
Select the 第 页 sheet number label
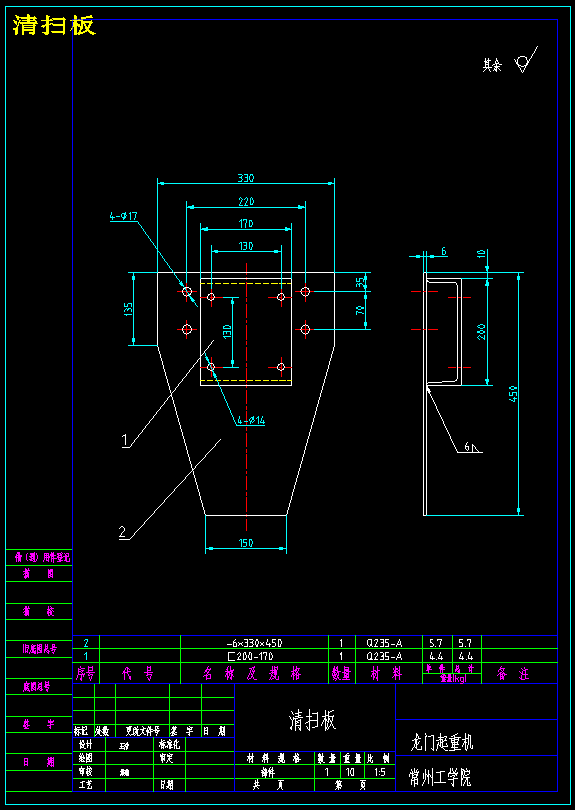[350, 785]
